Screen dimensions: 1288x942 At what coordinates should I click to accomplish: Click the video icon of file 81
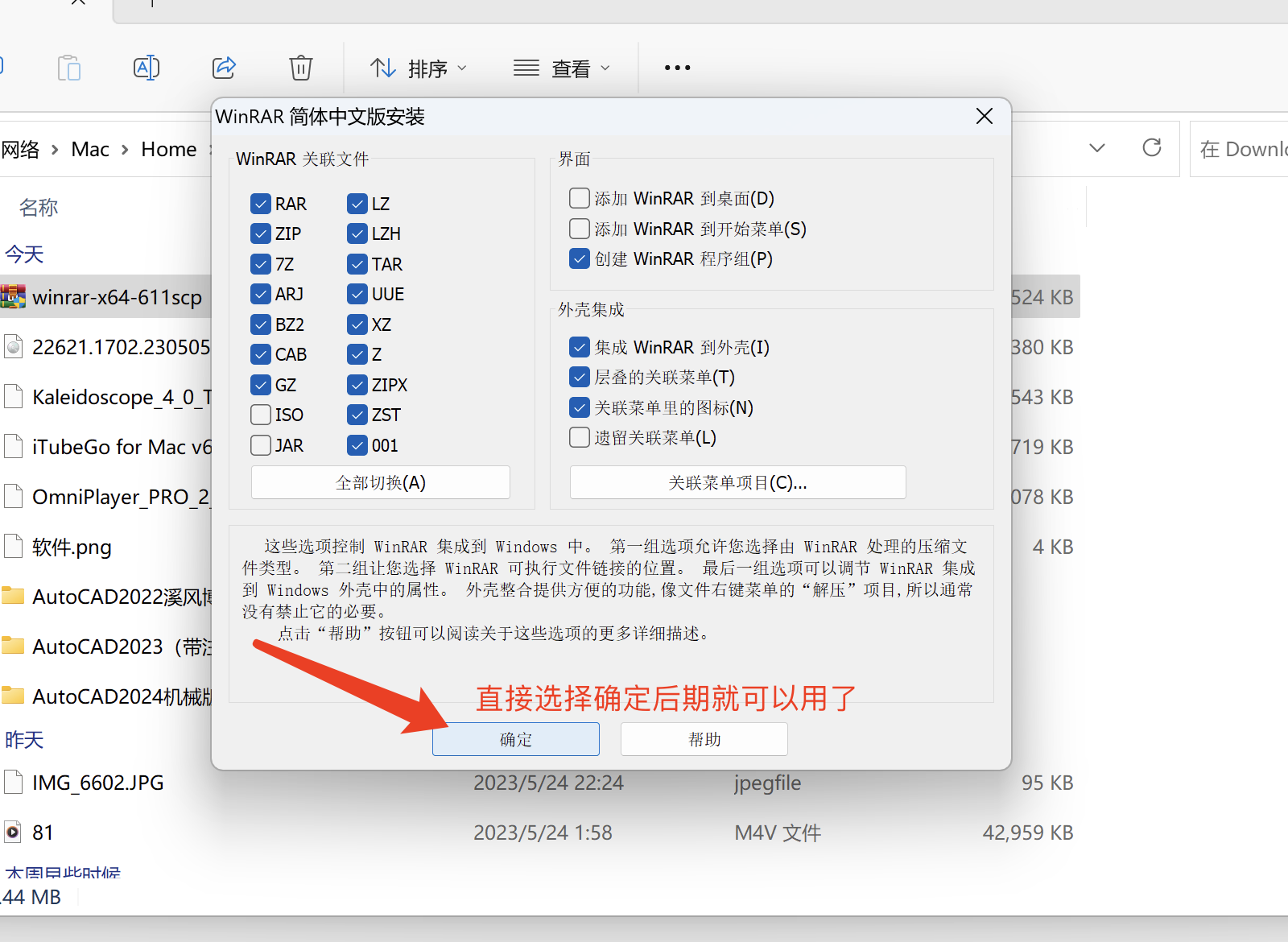(x=13, y=833)
